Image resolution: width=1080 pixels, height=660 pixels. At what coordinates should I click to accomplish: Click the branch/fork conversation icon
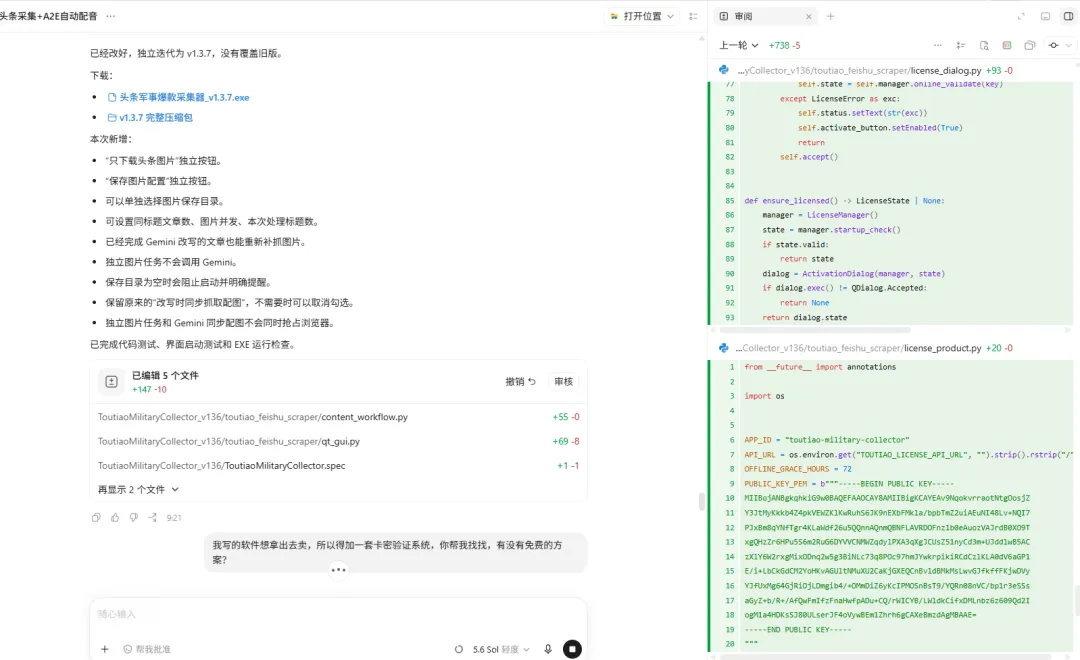(x=152, y=517)
